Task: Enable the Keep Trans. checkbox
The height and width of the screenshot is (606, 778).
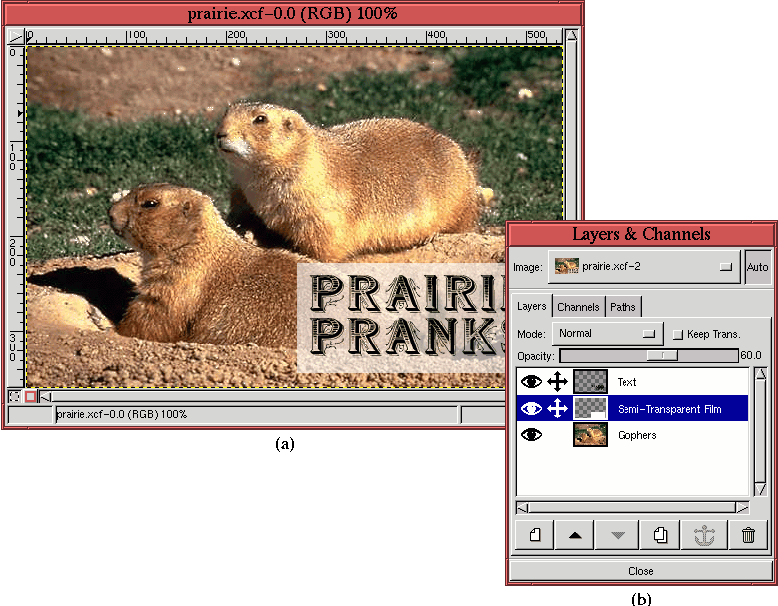Action: point(678,334)
